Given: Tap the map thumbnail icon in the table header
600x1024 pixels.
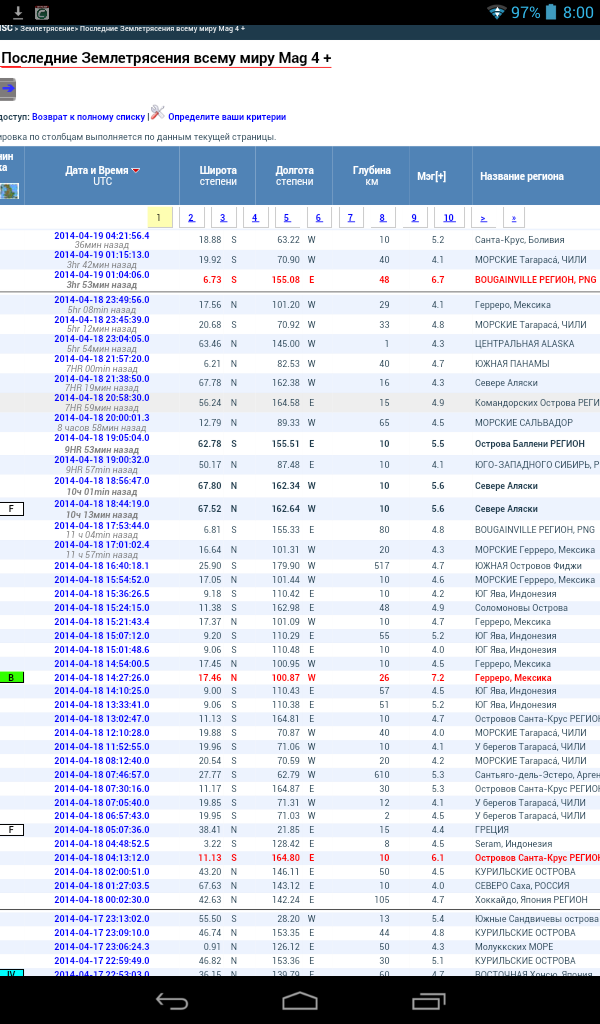Looking at the screenshot, I should point(9,191).
